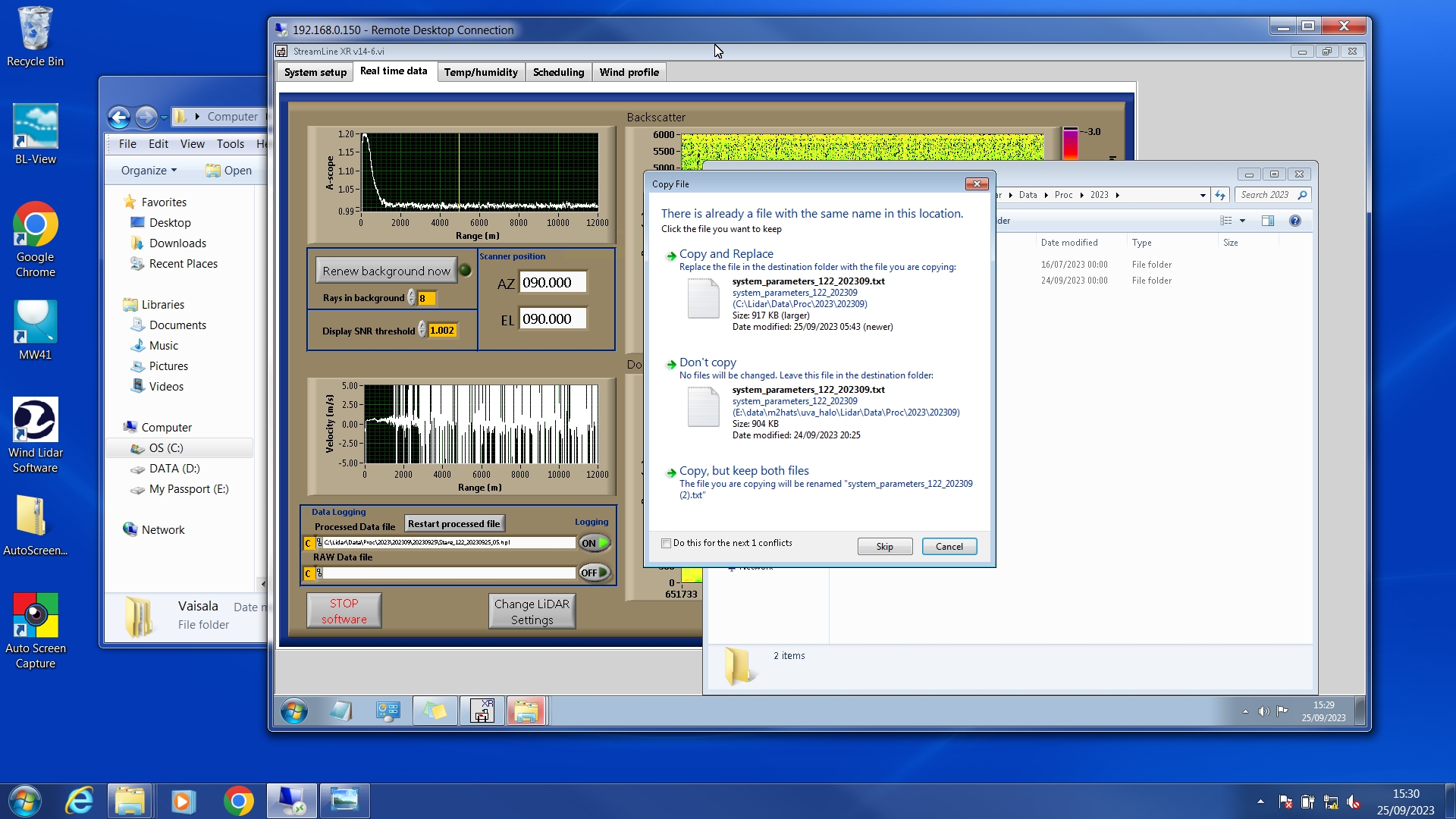
Task: Toggle RAW data file OFF switch
Action: pos(594,573)
